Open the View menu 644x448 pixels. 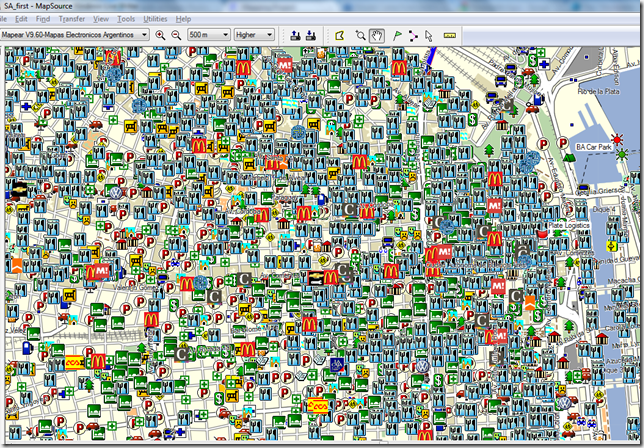coord(101,19)
